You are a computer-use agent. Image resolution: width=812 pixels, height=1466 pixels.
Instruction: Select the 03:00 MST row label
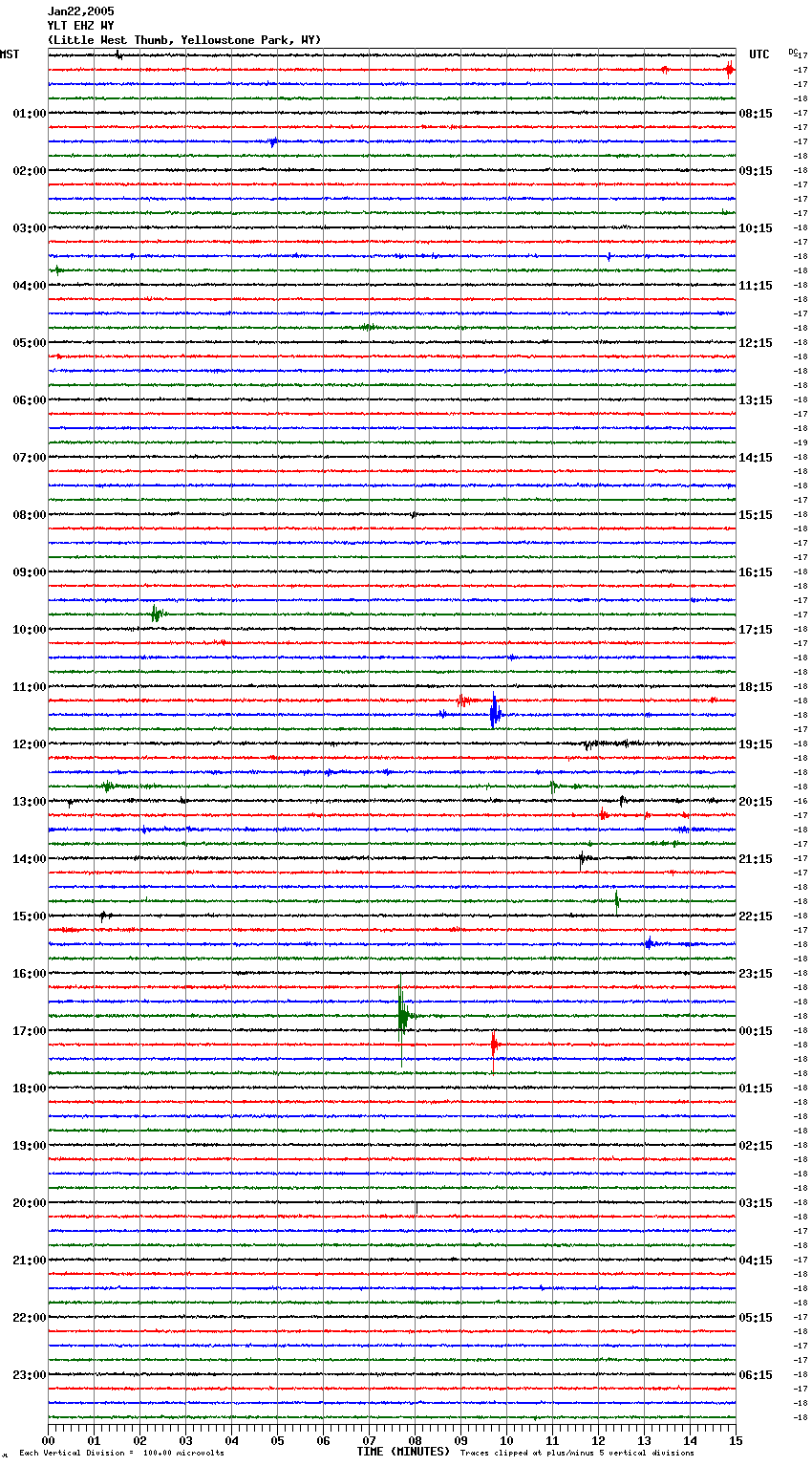[x=29, y=228]
